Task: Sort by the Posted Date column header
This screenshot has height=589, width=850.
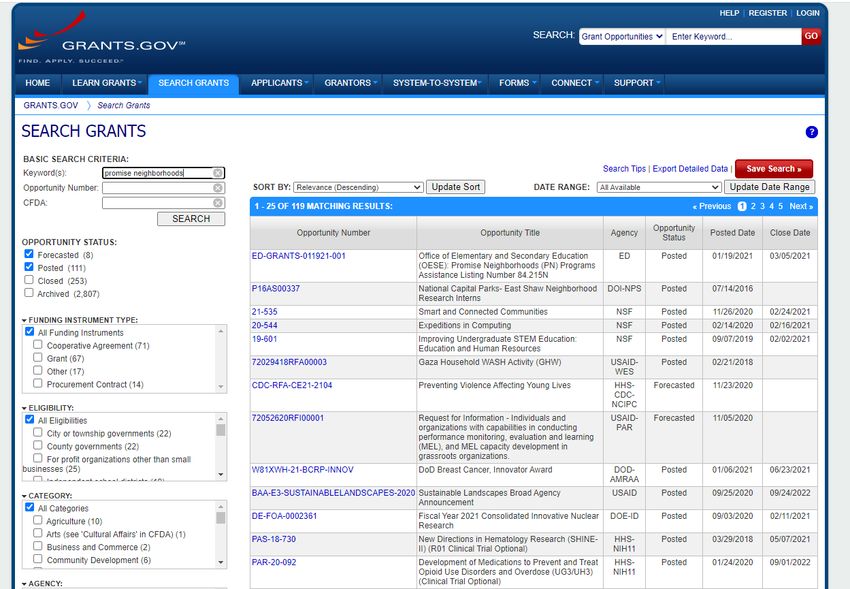Action: [732, 232]
